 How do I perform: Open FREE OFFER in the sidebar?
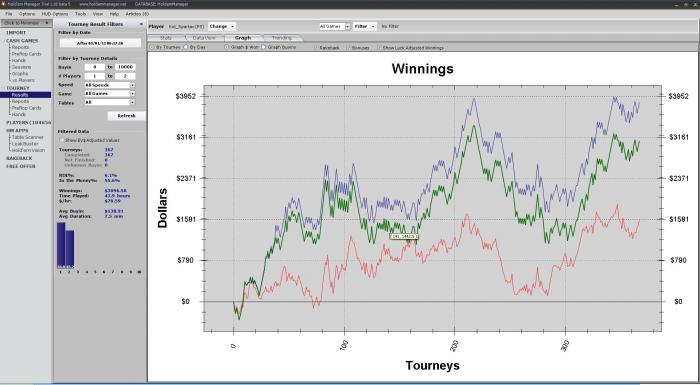click(21, 166)
